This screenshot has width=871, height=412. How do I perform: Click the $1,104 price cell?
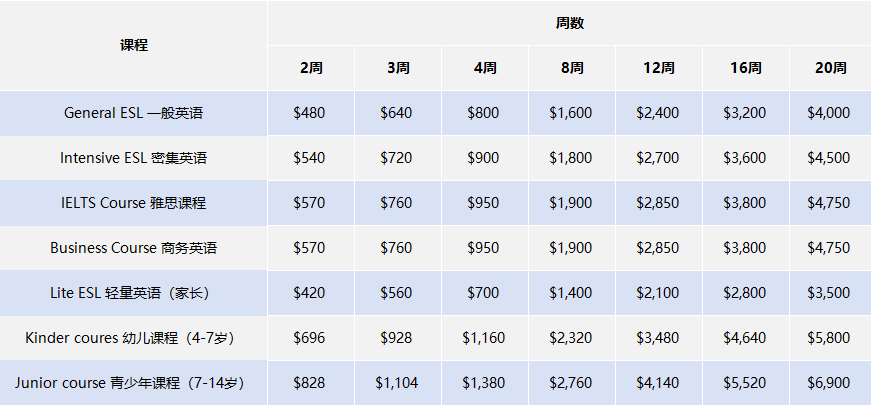coord(396,383)
